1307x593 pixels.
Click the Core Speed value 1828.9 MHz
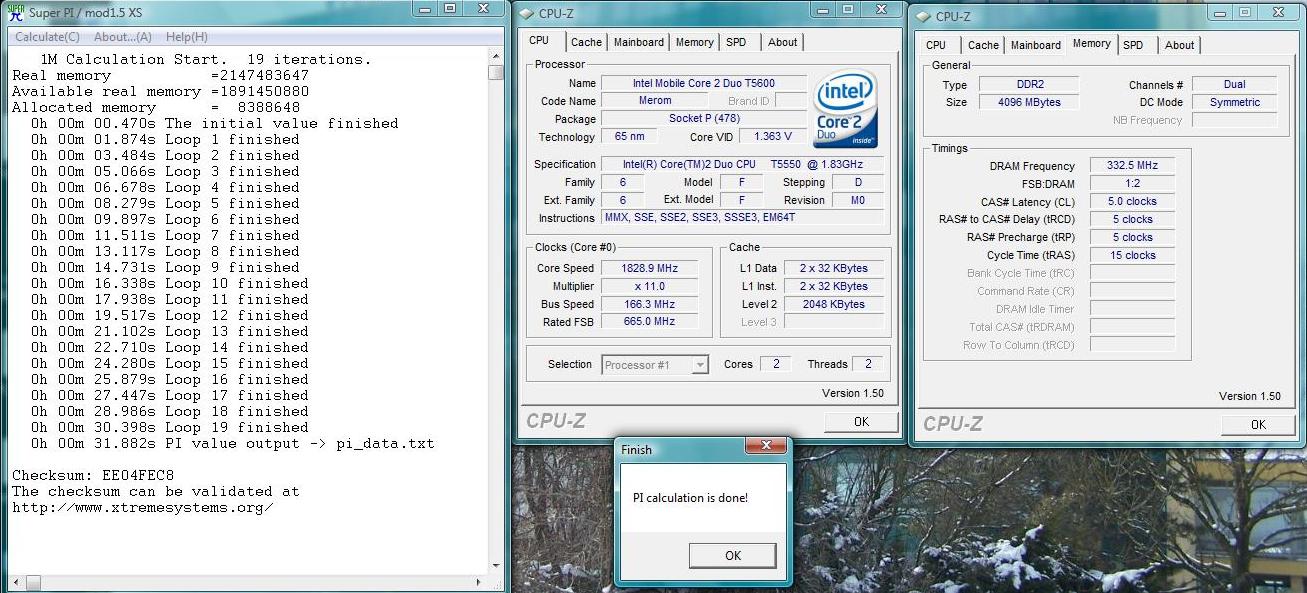coord(649,268)
